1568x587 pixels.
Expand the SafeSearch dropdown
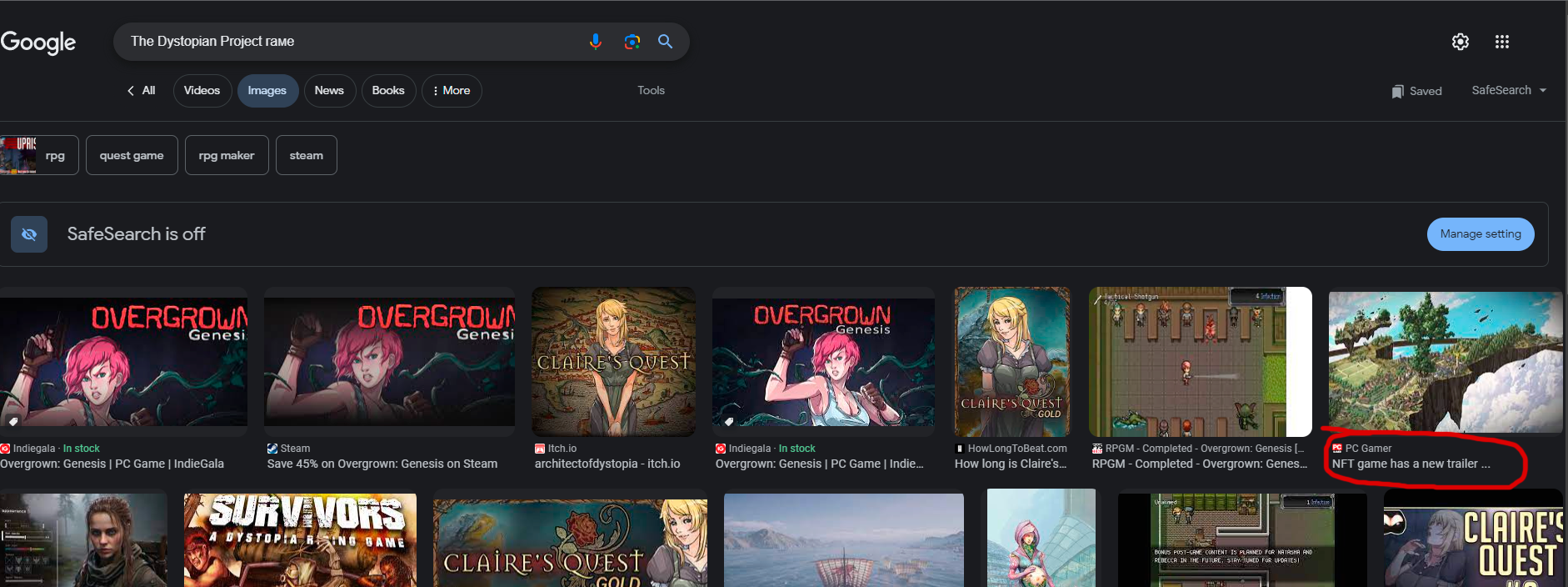(1509, 90)
